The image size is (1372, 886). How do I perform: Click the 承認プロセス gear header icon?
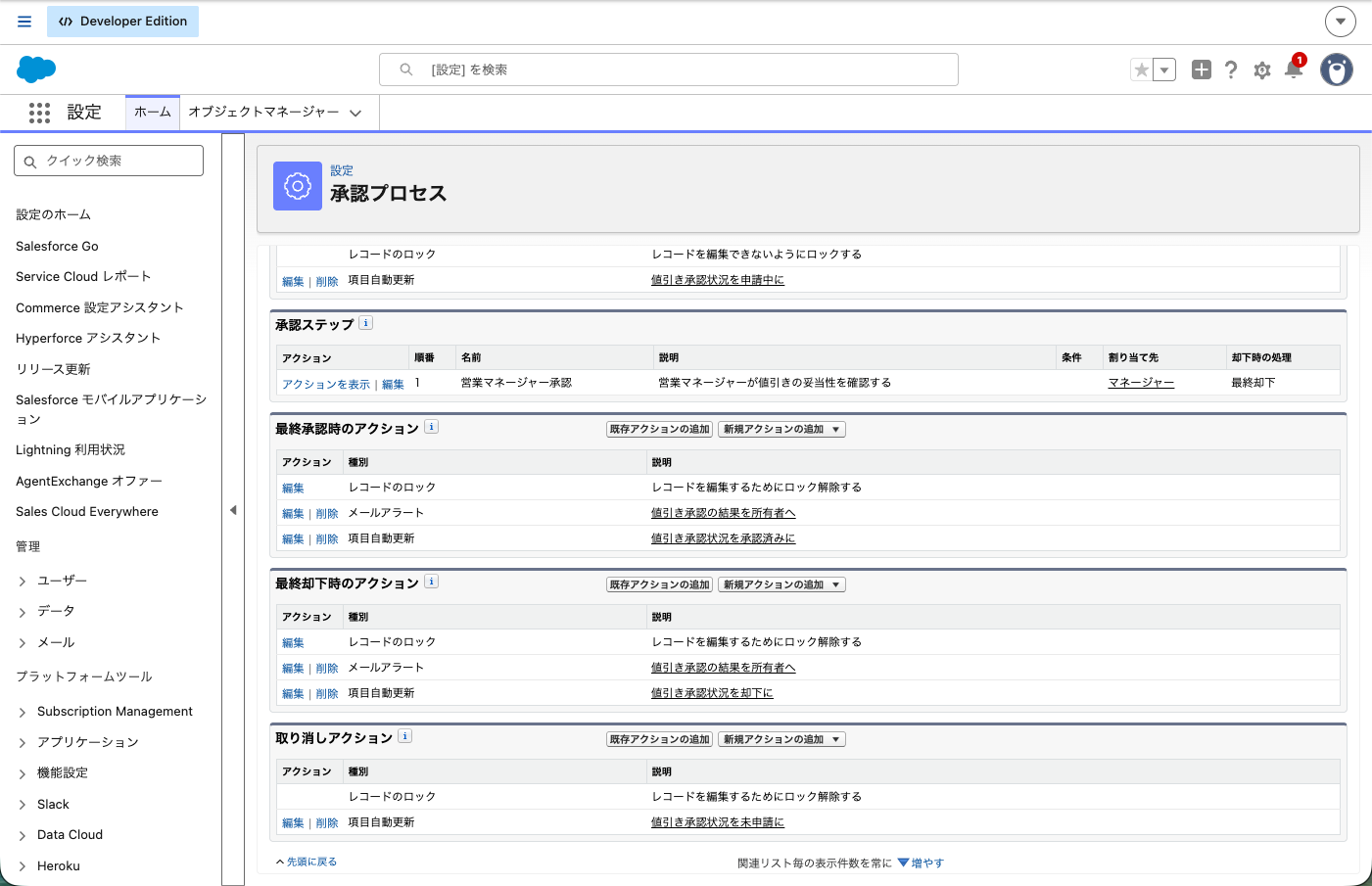coord(298,186)
